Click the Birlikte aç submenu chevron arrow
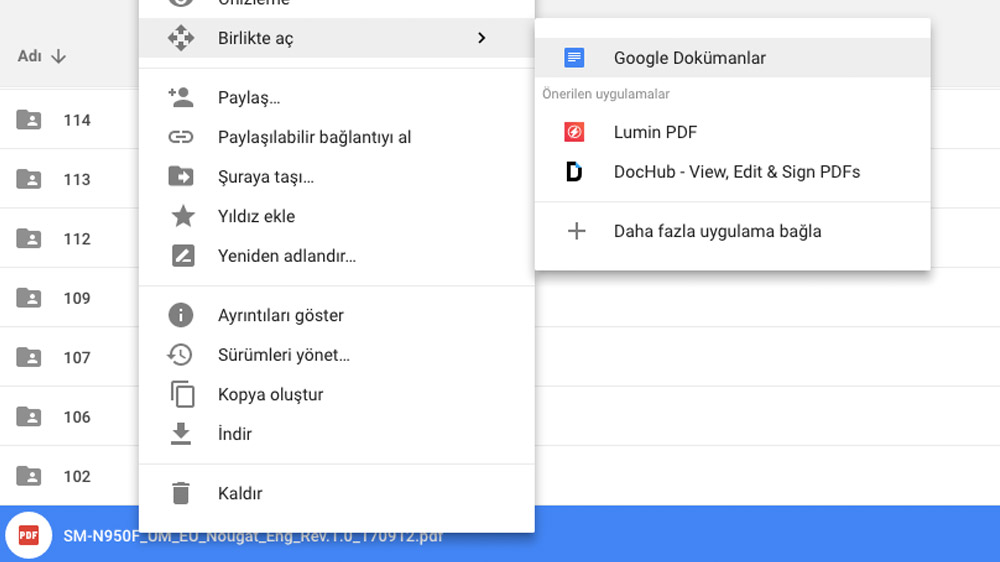The width and height of the screenshot is (1000, 562). (x=482, y=38)
